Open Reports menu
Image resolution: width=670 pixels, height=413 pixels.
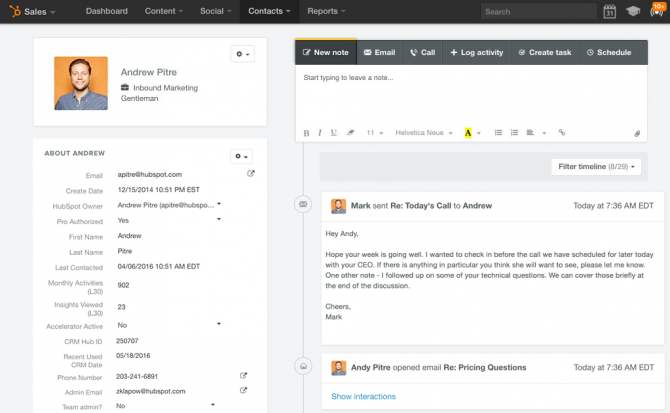pyautogui.click(x=326, y=11)
